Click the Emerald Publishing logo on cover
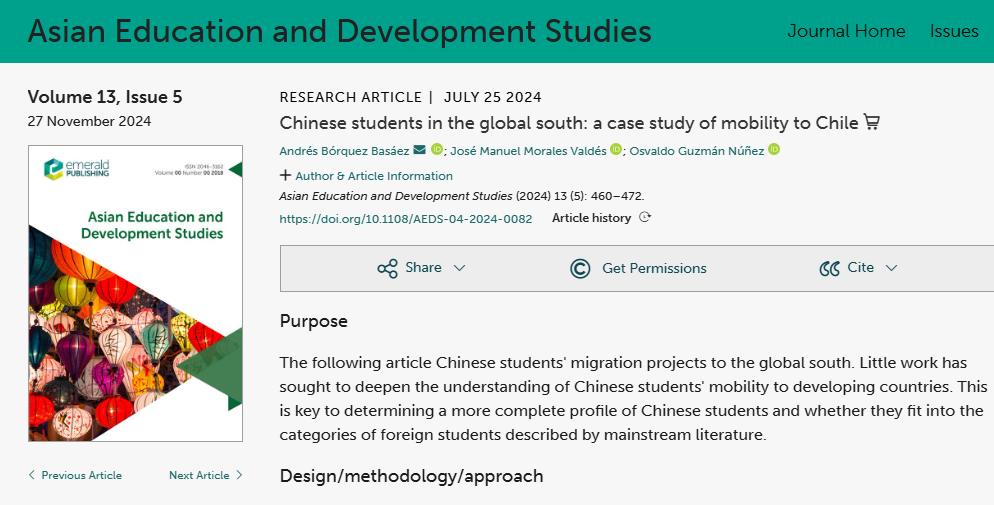The image size is (994, 505). (77, 168)
